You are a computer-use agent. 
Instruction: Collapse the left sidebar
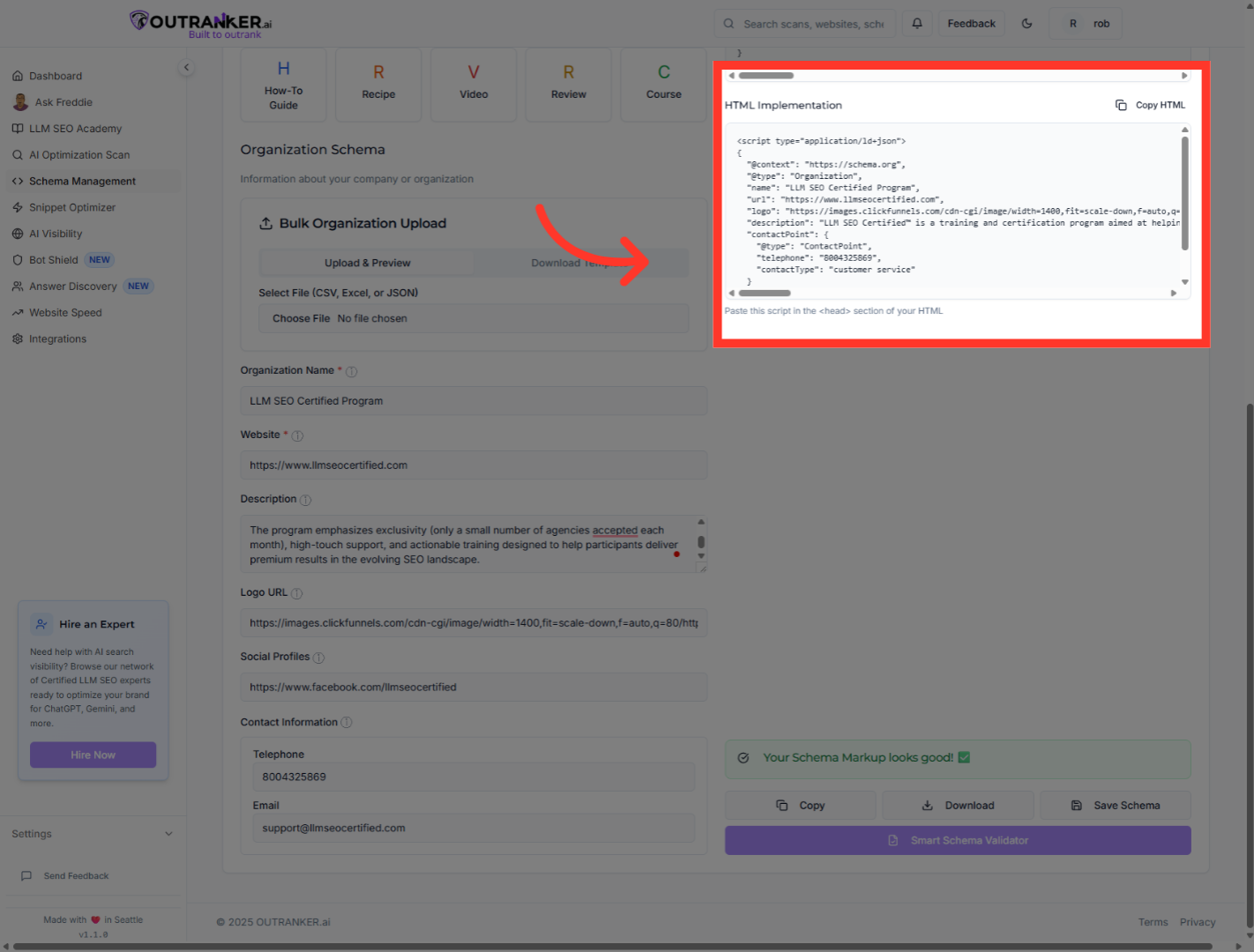[186, 67]
